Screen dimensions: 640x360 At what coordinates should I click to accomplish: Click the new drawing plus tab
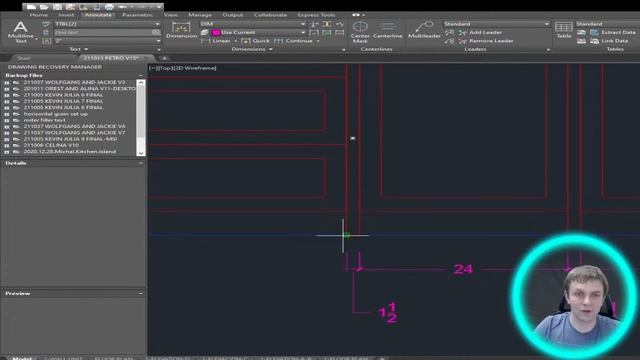(164, 58)
